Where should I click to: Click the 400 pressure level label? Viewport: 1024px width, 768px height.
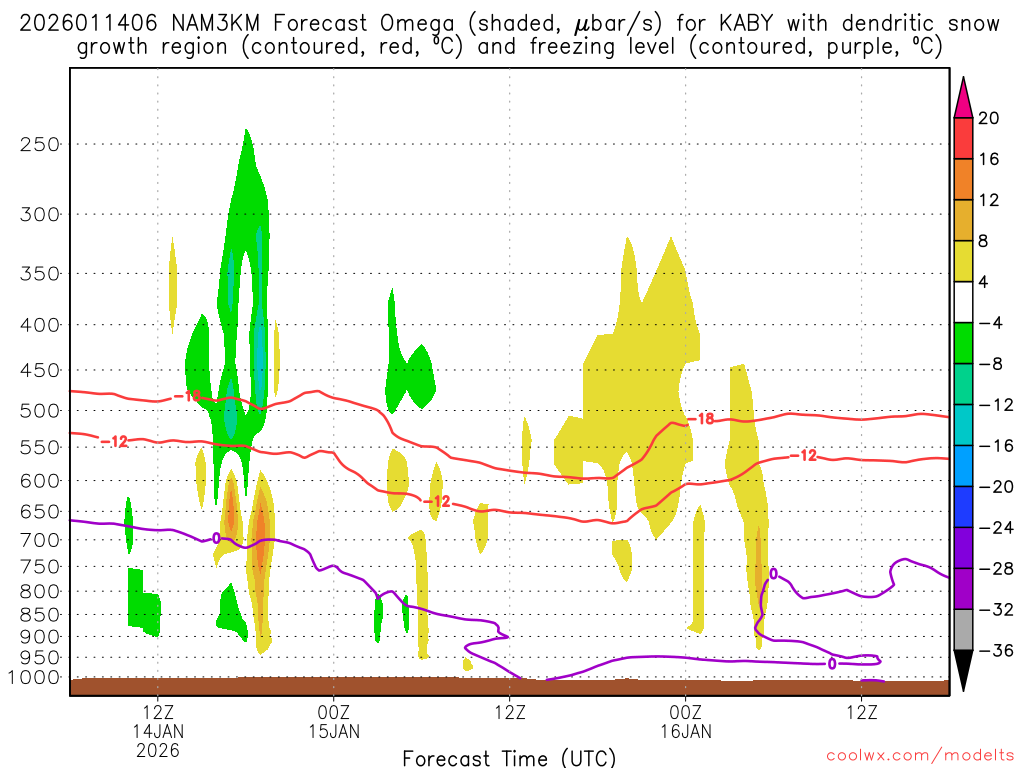coord(40,325)
